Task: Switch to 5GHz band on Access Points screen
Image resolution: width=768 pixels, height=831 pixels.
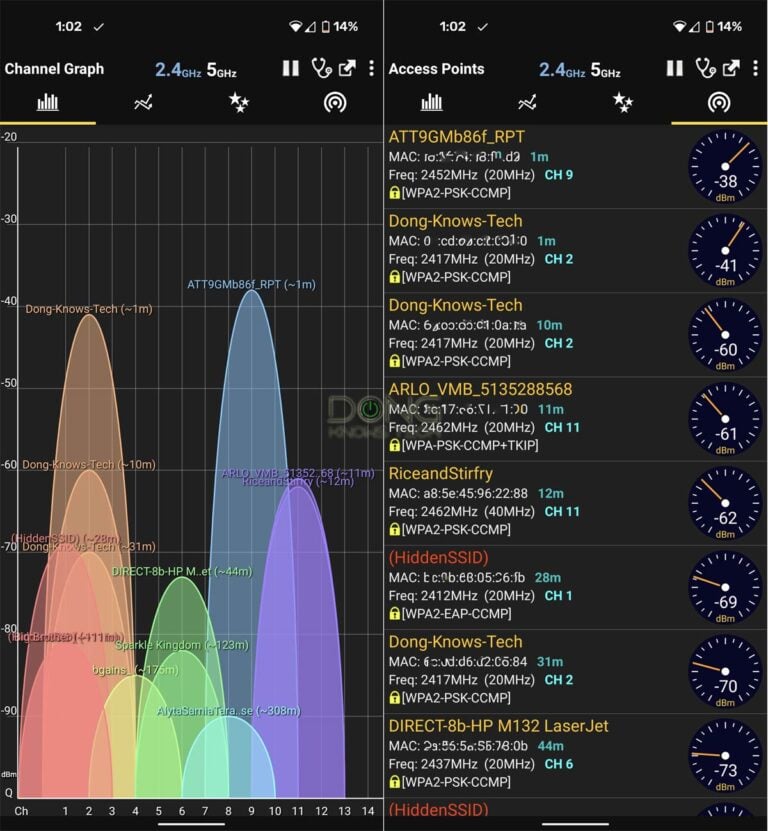Action: [x=604, y=70]
